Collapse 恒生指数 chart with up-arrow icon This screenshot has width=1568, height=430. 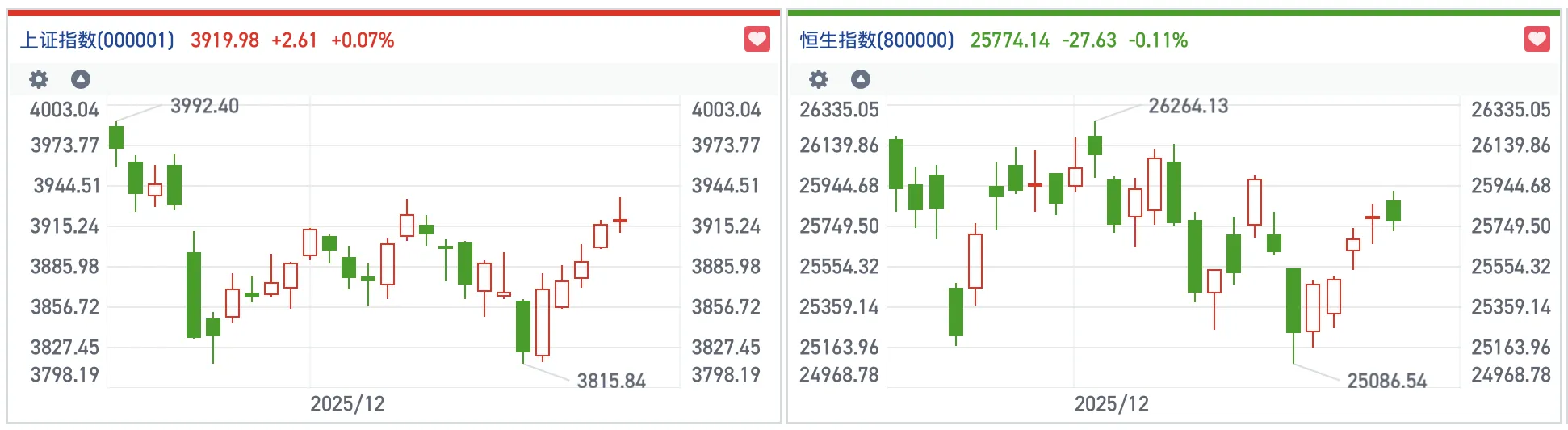pos(861,79)
